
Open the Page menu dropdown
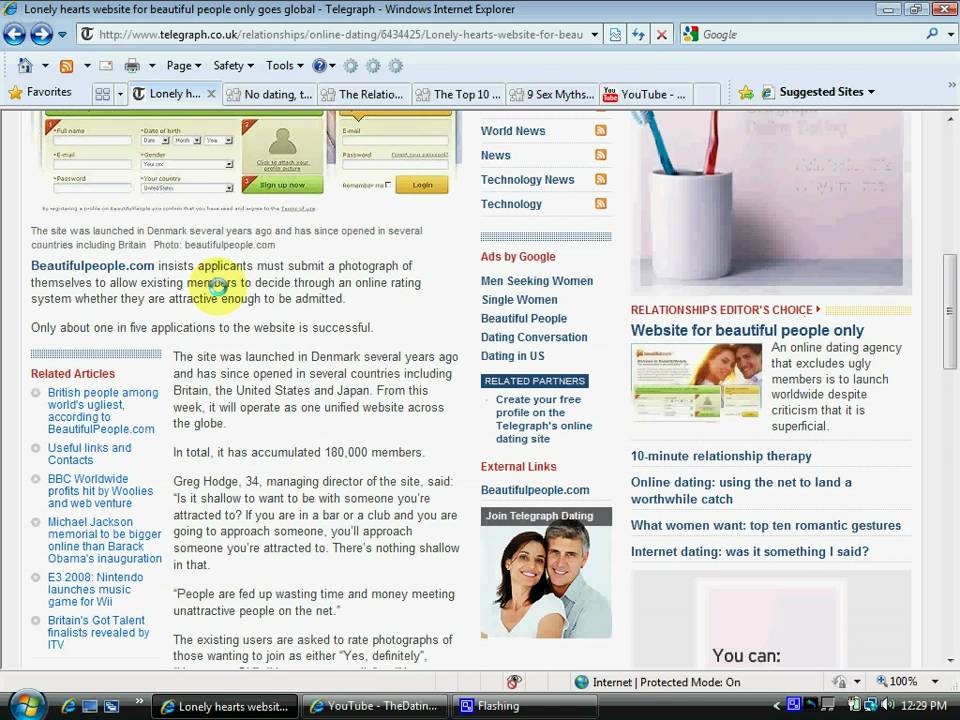184,66
